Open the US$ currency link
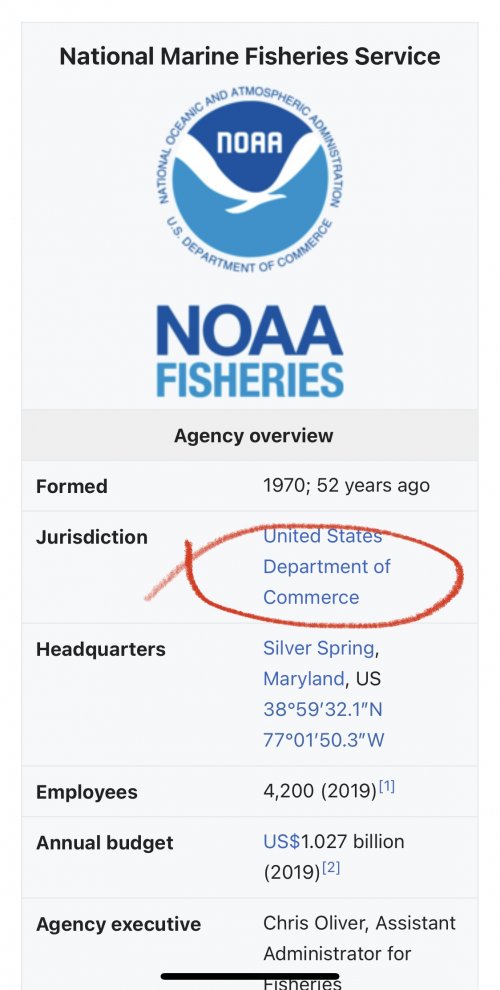This screenshot has height=990, width=500. (x=282, y=842)
